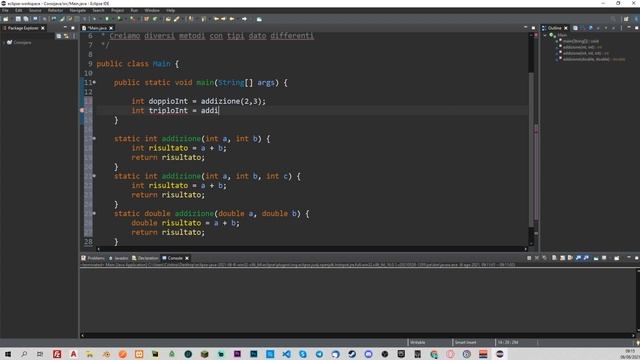Open the Package Explorer view menu

74,36
